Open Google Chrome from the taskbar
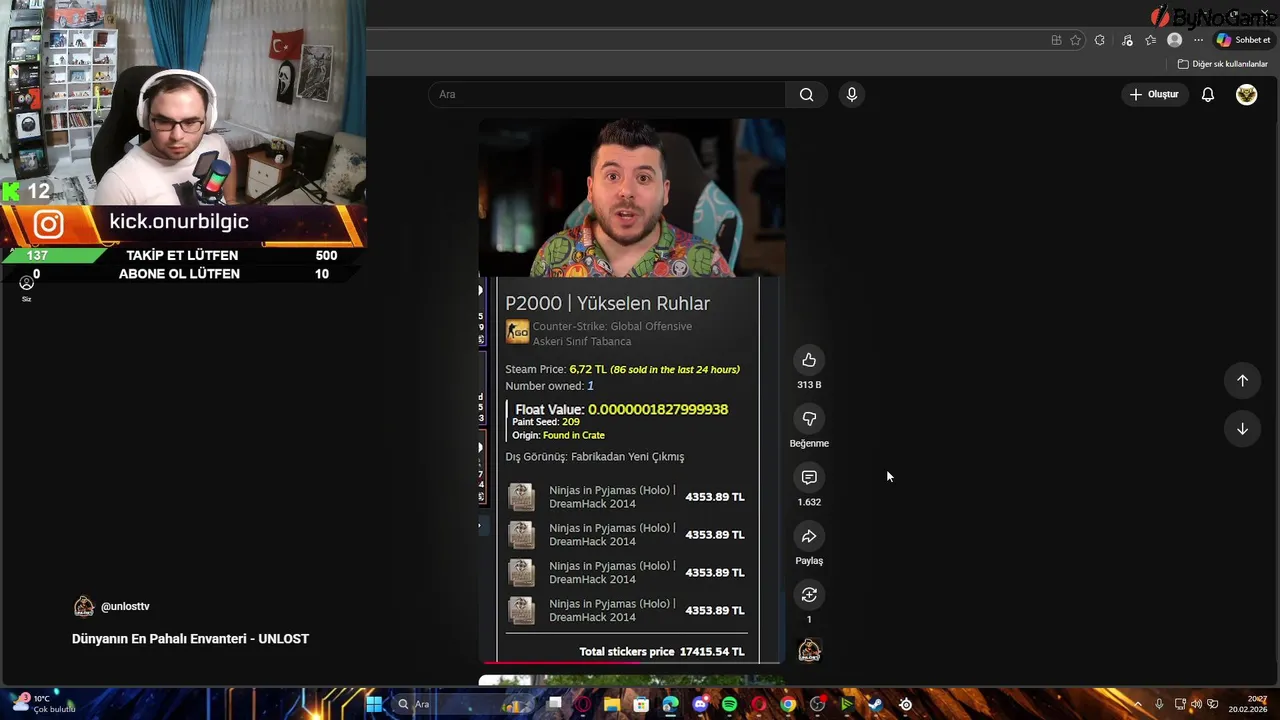This screenshot has width=1280, height=720. pyautogui.click(x=788, y=704)
